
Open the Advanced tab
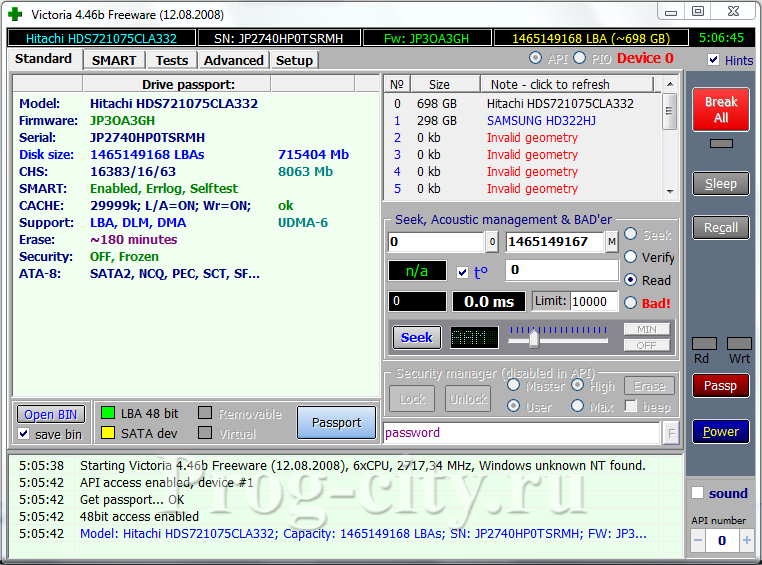point(234,60)
